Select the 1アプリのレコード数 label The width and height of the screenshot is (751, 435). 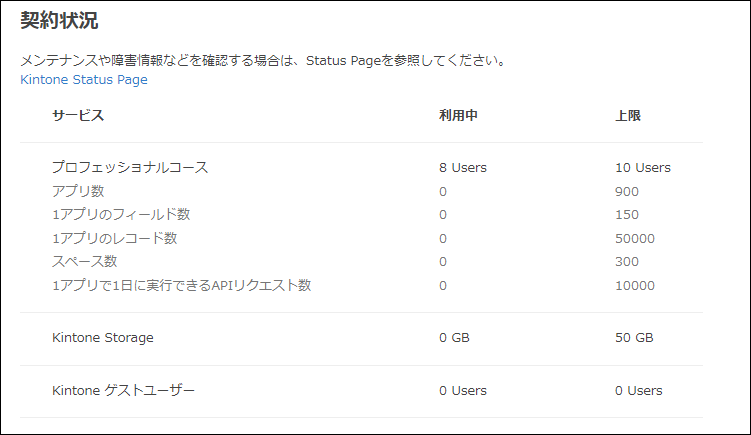(115, 238)
